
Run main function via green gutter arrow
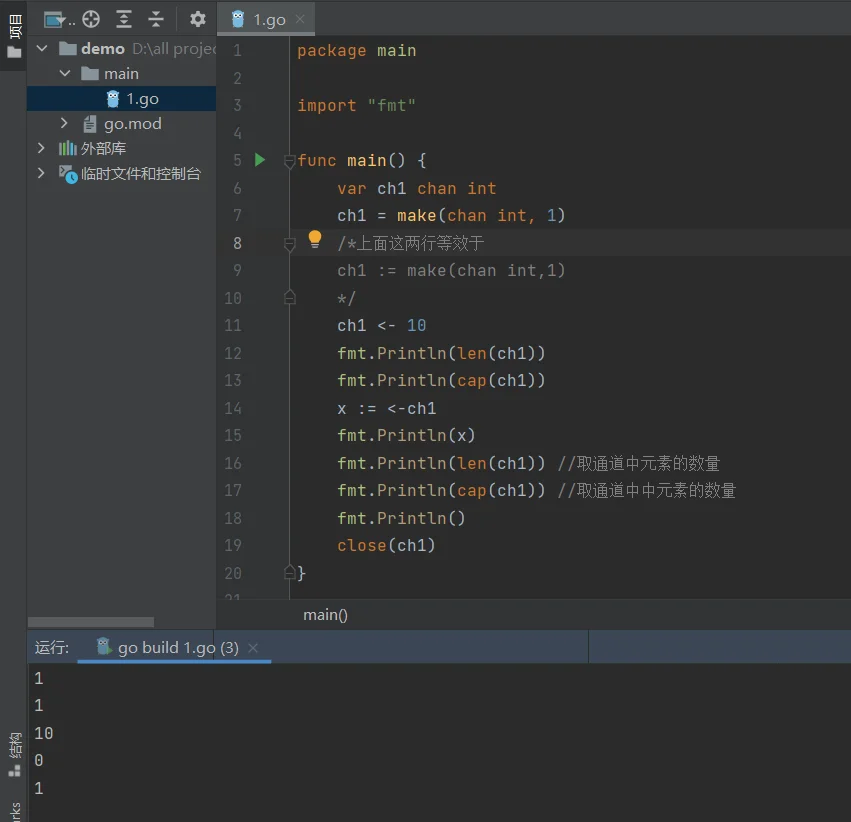click(260, 160)
